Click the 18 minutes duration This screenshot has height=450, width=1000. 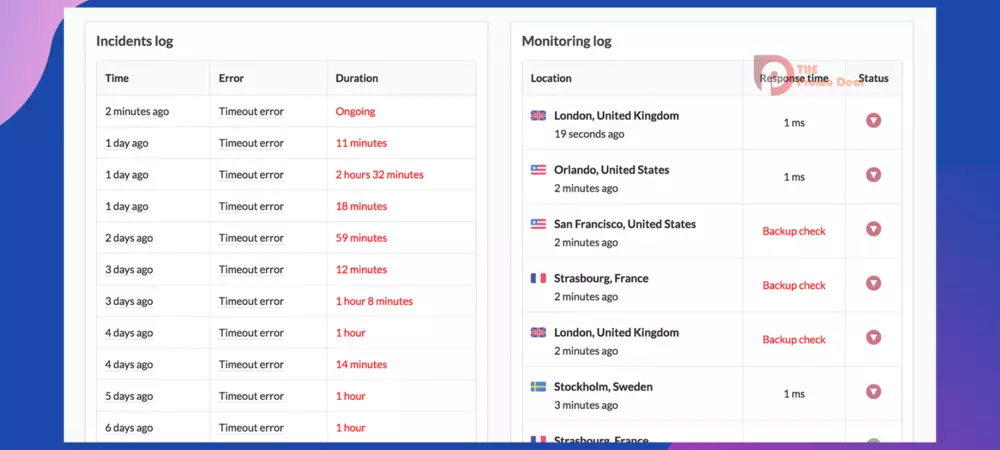(361, 206)
